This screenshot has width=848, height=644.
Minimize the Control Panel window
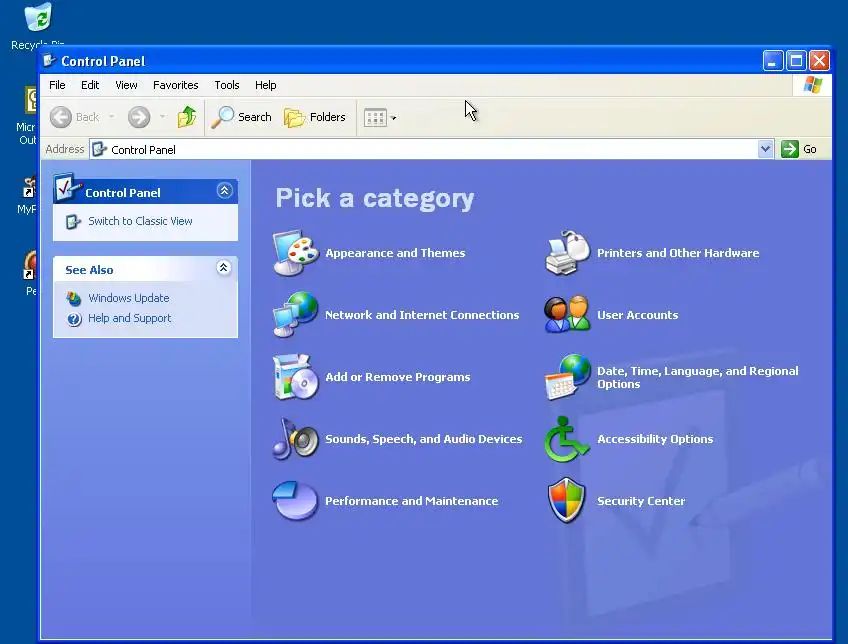773,61
